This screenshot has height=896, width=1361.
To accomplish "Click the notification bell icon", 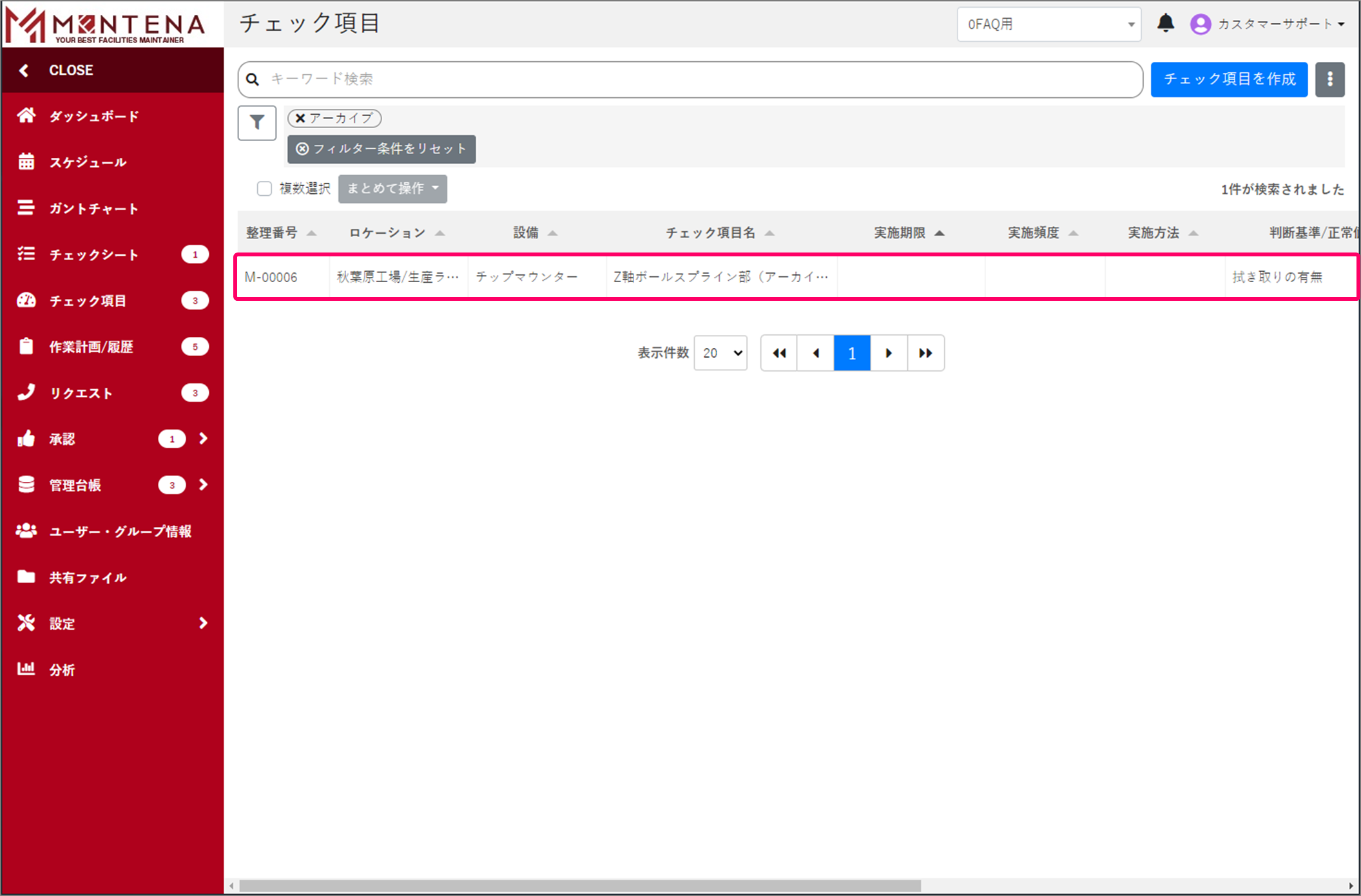I will point(1165,24).
